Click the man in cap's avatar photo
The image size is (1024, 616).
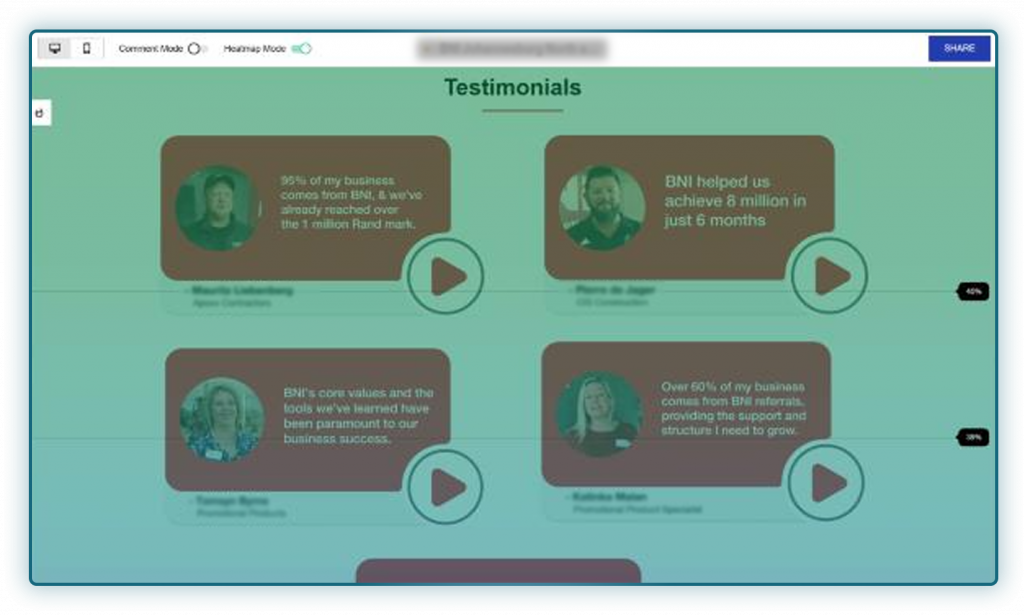click(x=217, y=208)
